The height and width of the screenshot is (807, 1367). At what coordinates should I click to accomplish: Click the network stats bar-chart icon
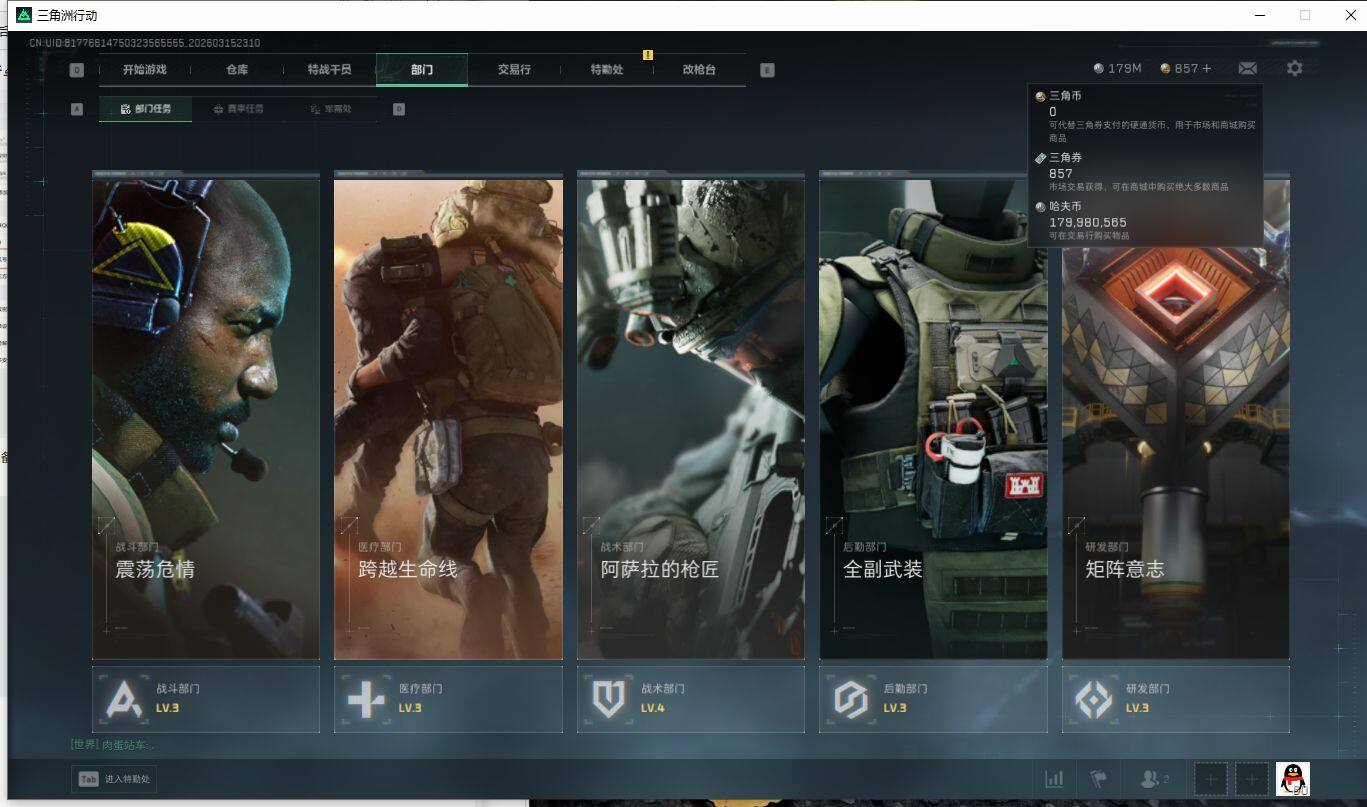(x=1053, y=779)
